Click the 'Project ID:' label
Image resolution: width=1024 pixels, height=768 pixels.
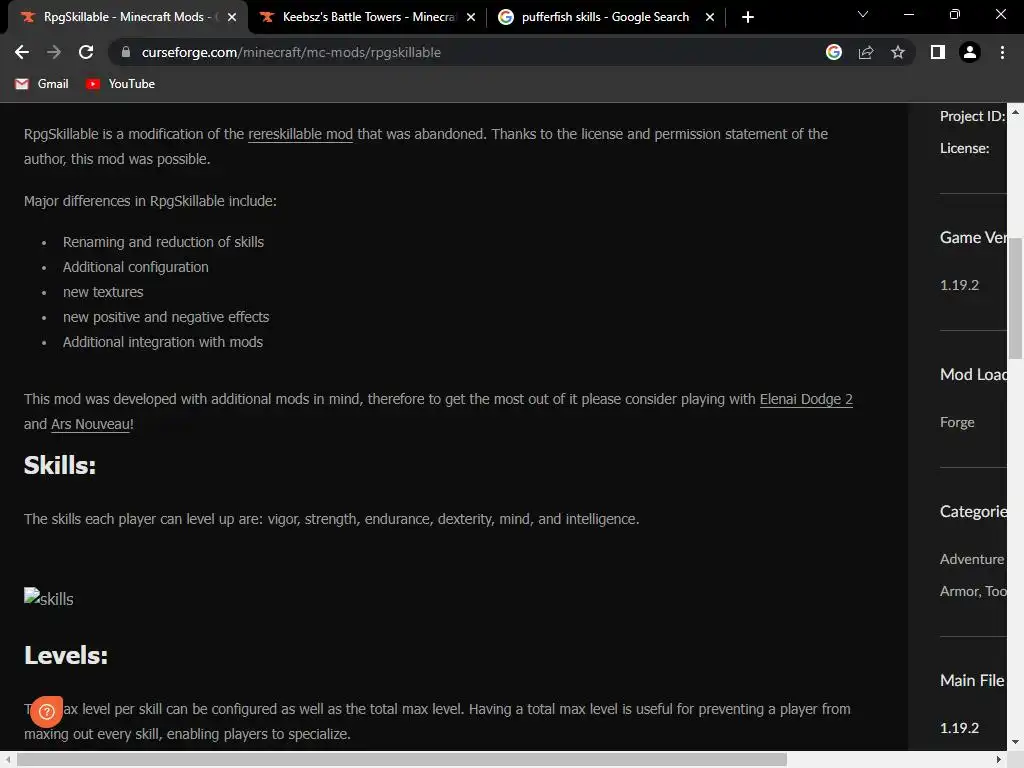[972, 116]
